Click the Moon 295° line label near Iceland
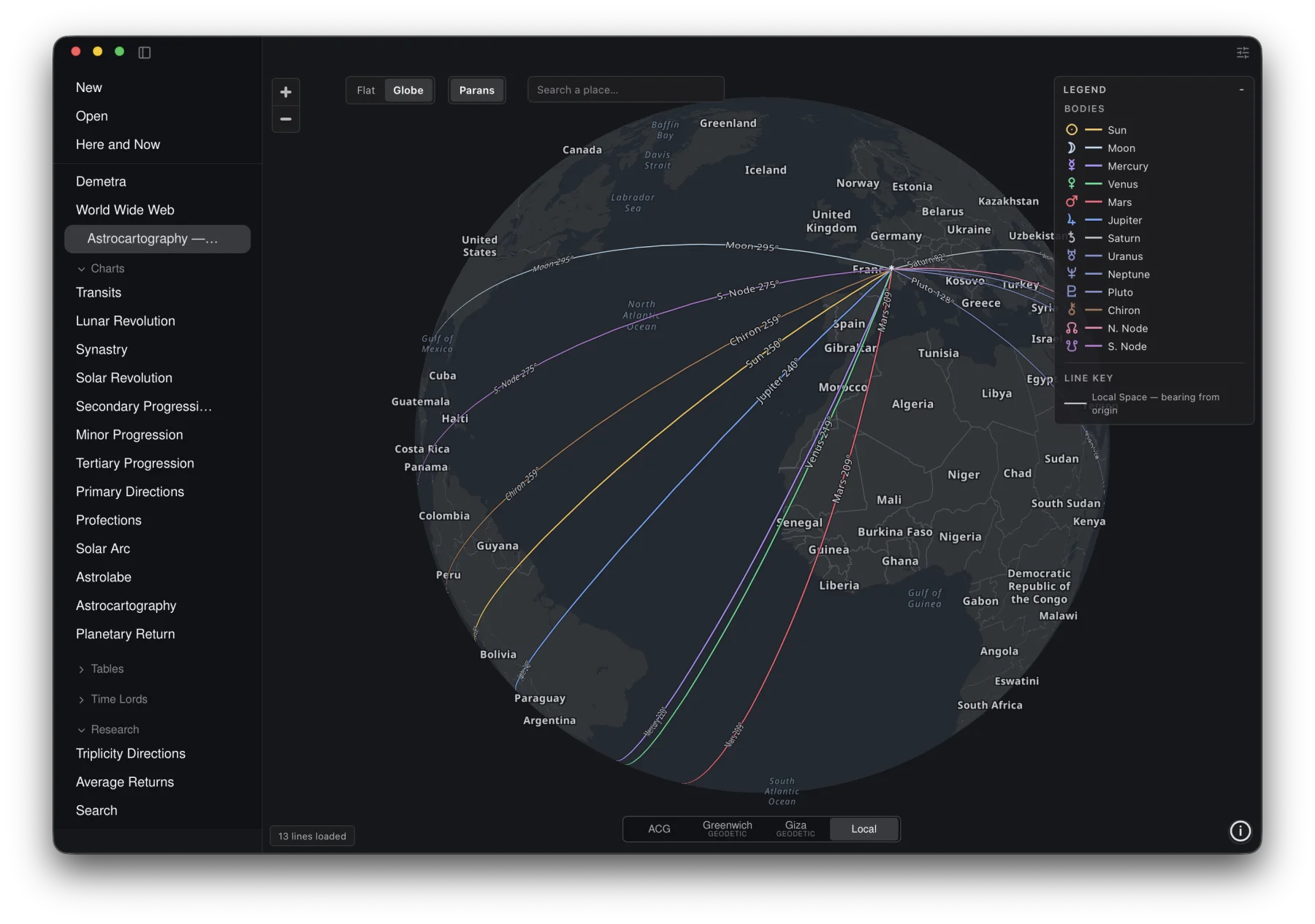 (x=752, y=246)
